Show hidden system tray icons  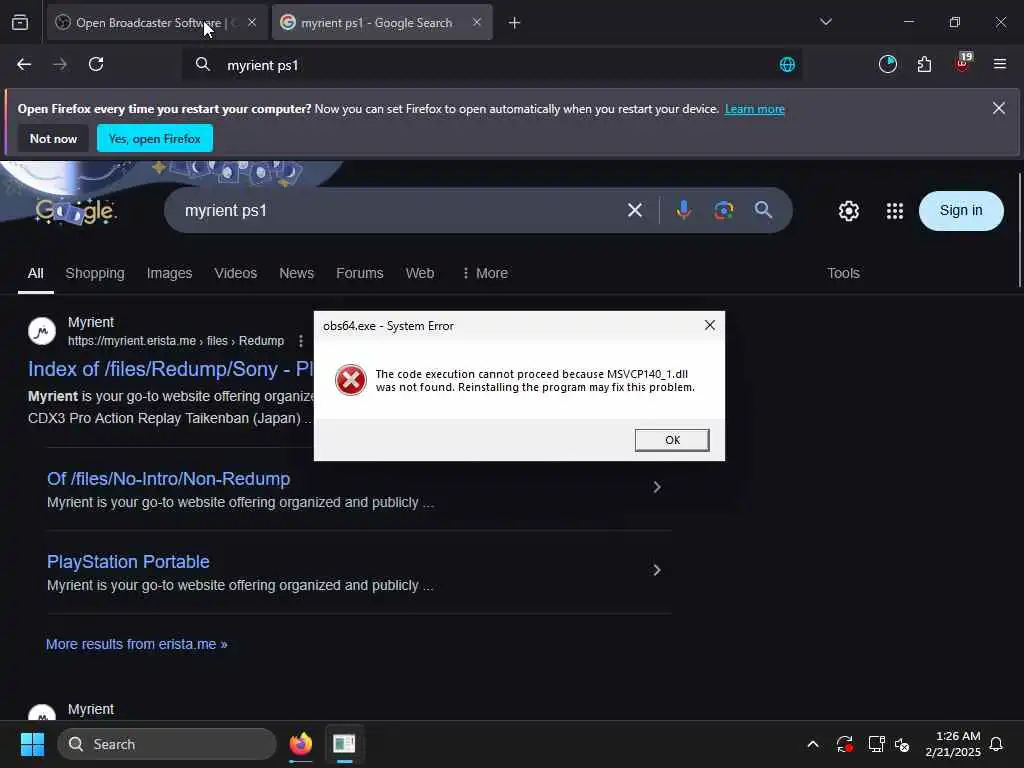813,744
